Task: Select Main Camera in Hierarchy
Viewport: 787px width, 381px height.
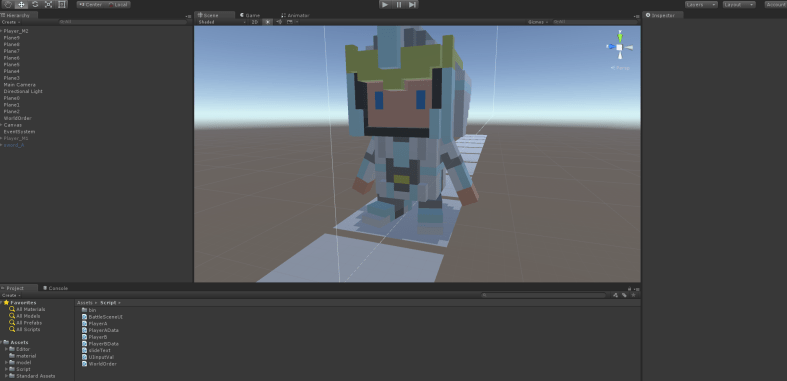Action: (x=19, y=85)
